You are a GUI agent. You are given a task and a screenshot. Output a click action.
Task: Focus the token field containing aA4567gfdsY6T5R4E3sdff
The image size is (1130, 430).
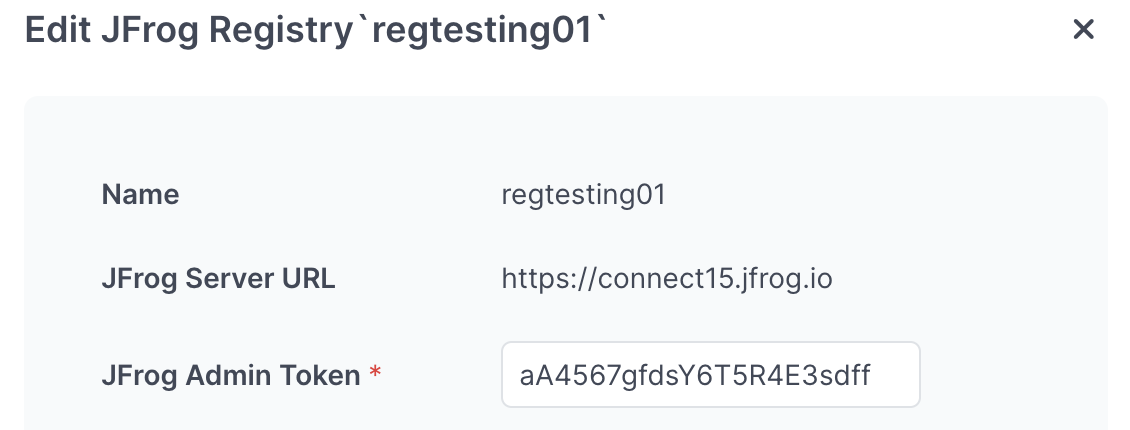[x=711, y=375]
